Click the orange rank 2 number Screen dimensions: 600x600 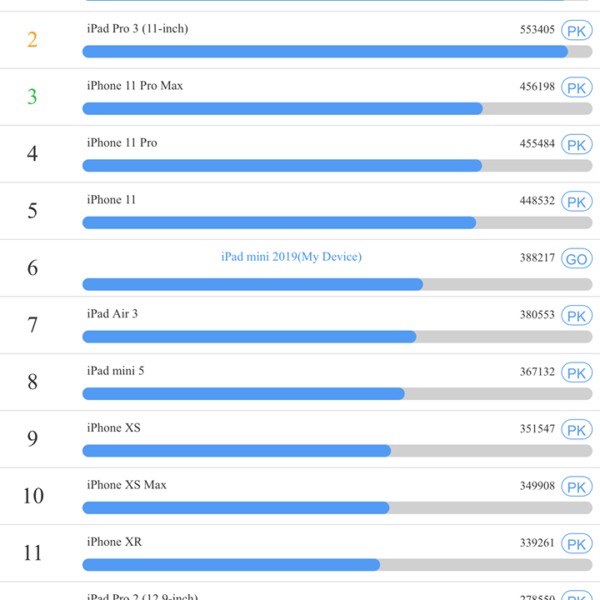[x=33, y=40]
